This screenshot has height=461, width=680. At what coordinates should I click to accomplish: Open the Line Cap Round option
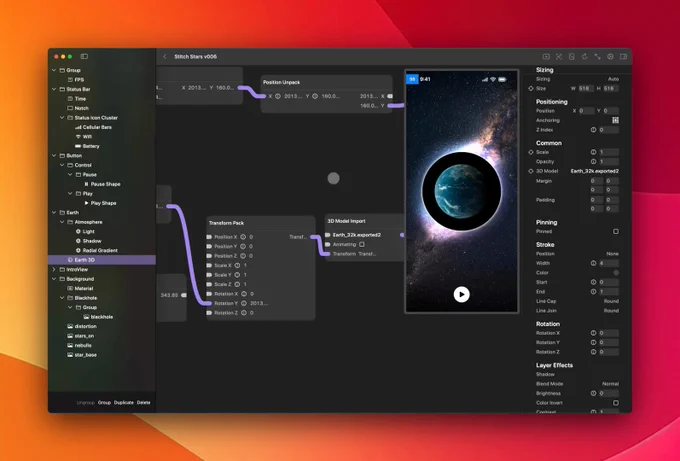click(611, 301)
